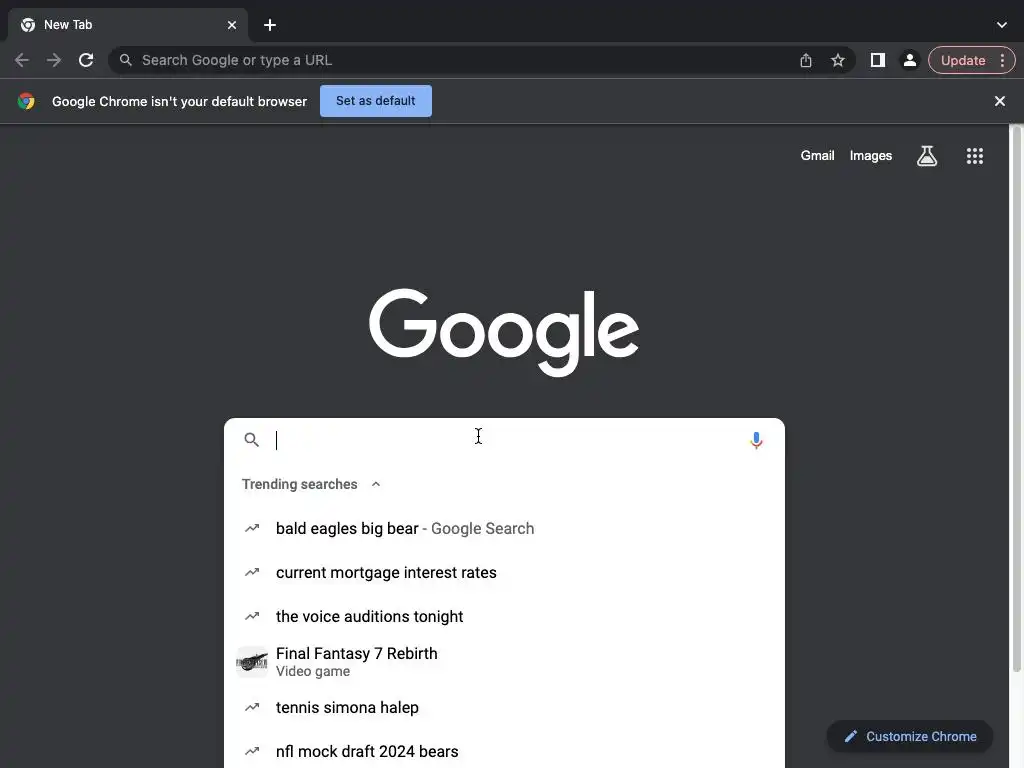The image size is (1024, 768).
Task: Click the Set as default button
Action: pyautogui.click(x=376, y=101)
